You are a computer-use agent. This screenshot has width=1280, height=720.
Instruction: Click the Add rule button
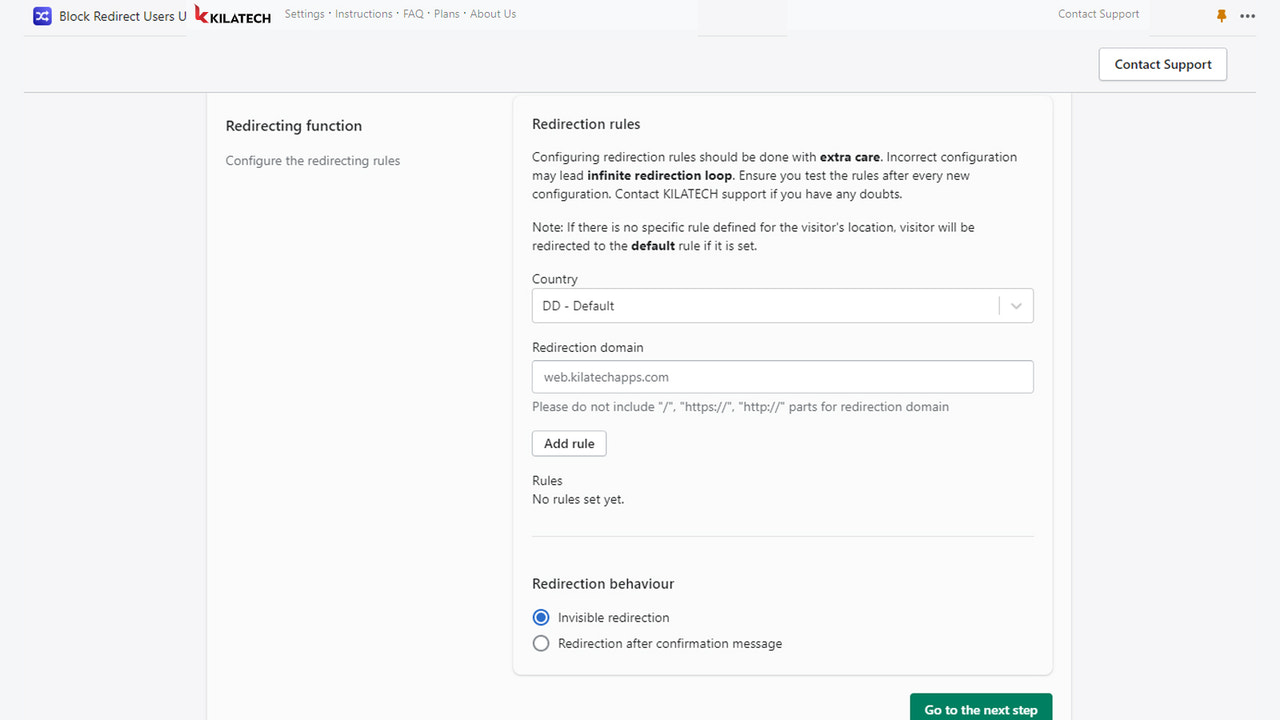click(x=569, y=443)
